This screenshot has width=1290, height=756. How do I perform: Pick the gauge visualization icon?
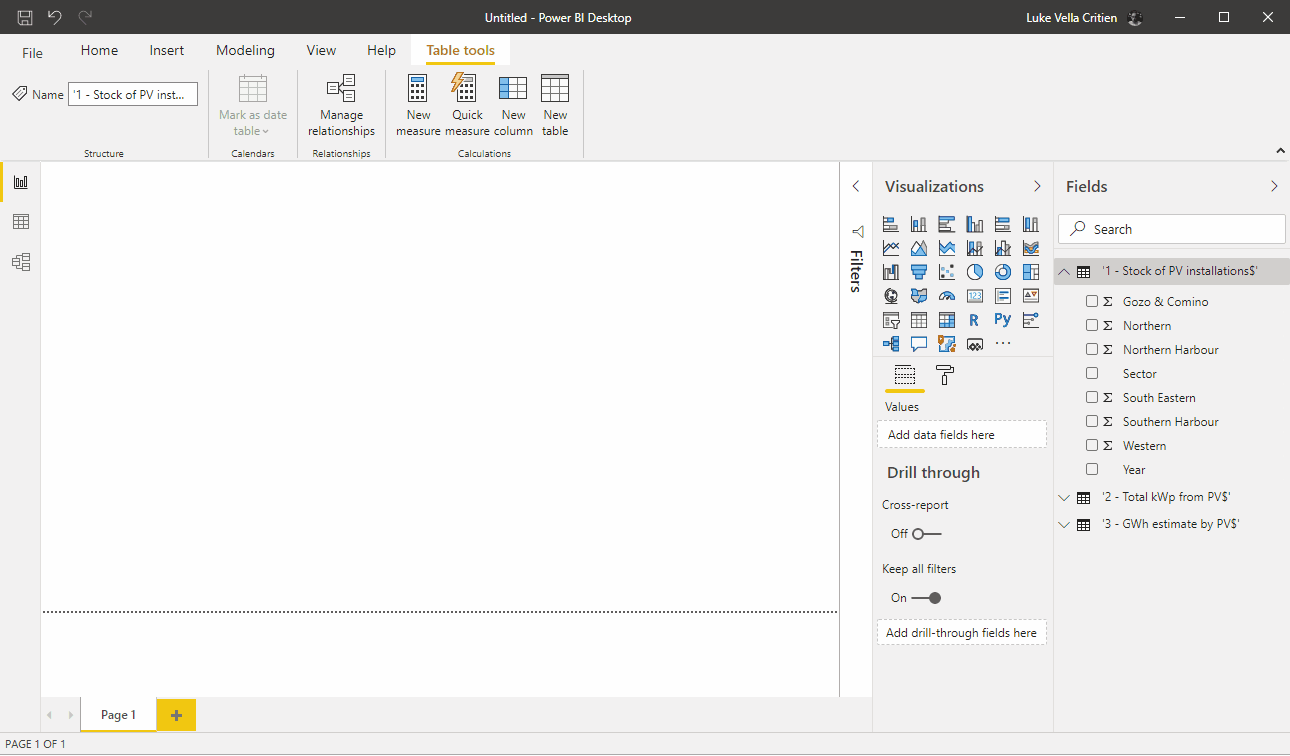tap(947, 296)
